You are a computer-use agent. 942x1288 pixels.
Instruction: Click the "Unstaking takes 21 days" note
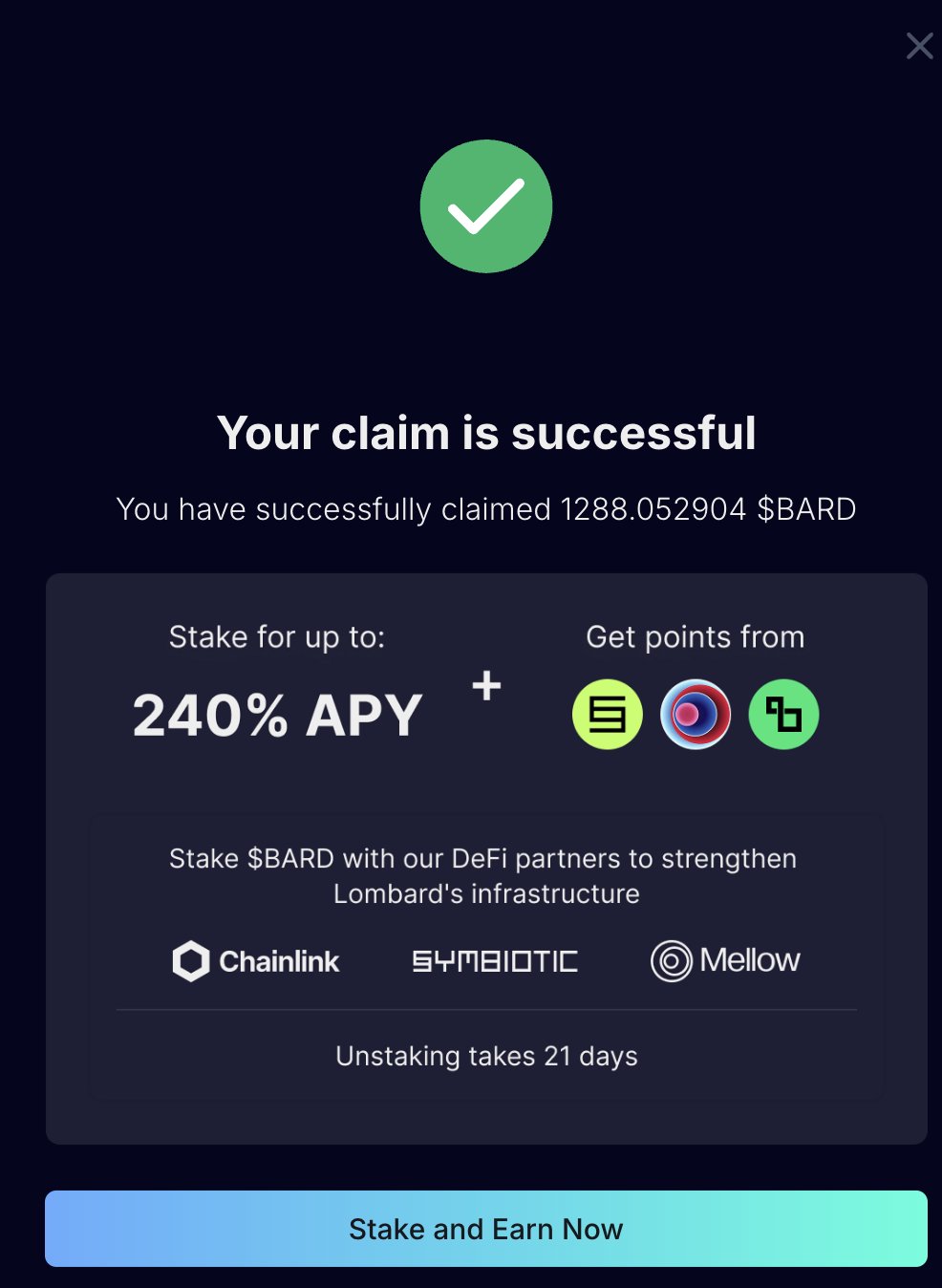tap(486, 1056)
